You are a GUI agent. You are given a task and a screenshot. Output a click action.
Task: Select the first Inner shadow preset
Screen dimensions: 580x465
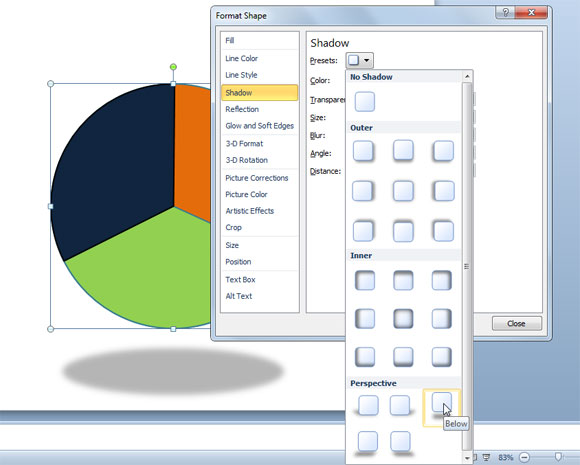(365, 280)
